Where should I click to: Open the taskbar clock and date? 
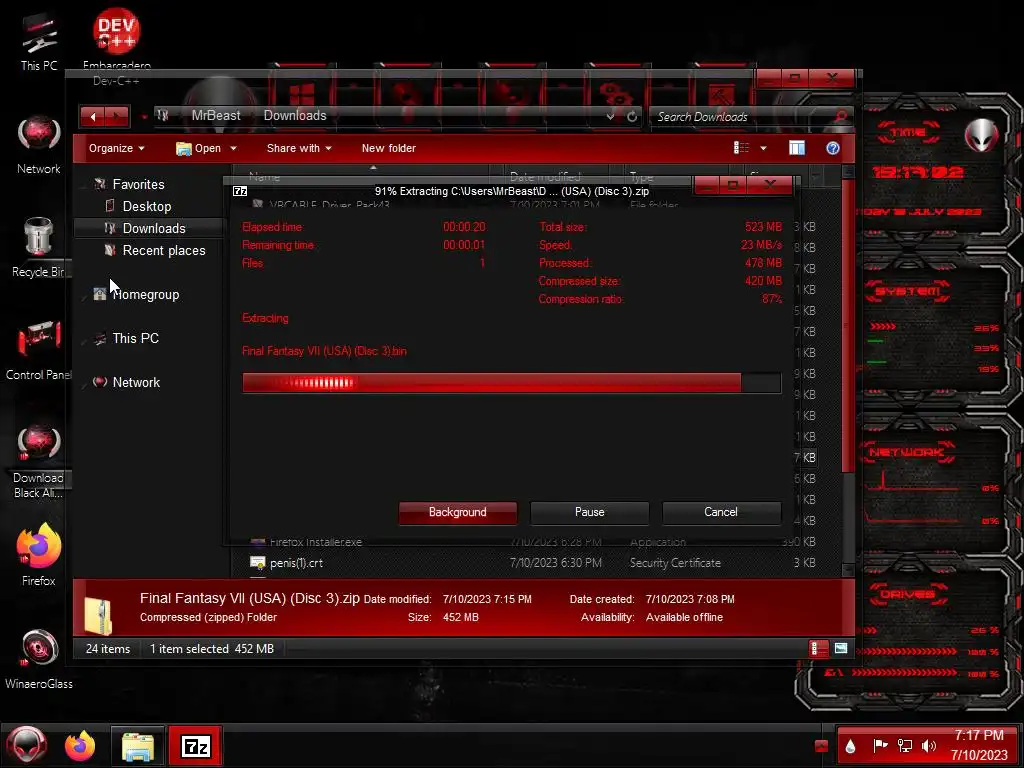pos(979,745)
